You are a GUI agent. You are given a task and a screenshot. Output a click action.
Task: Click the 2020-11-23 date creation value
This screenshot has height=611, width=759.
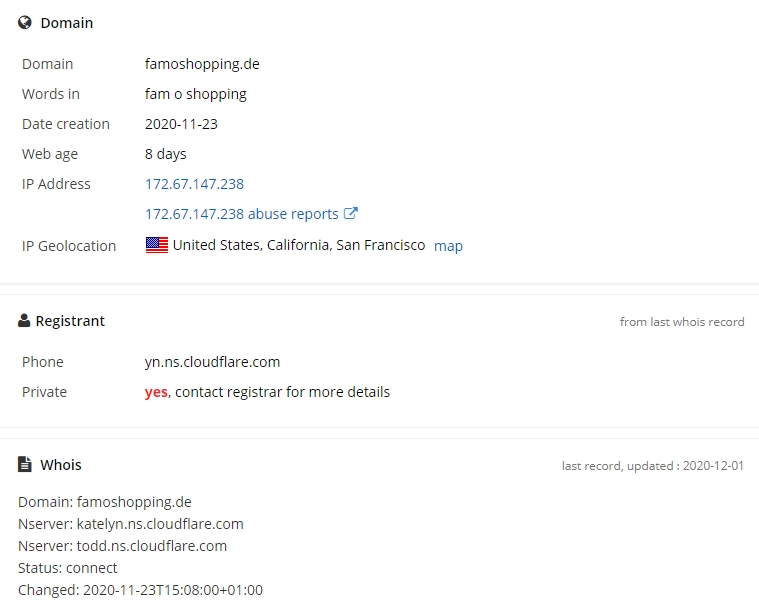181,124
